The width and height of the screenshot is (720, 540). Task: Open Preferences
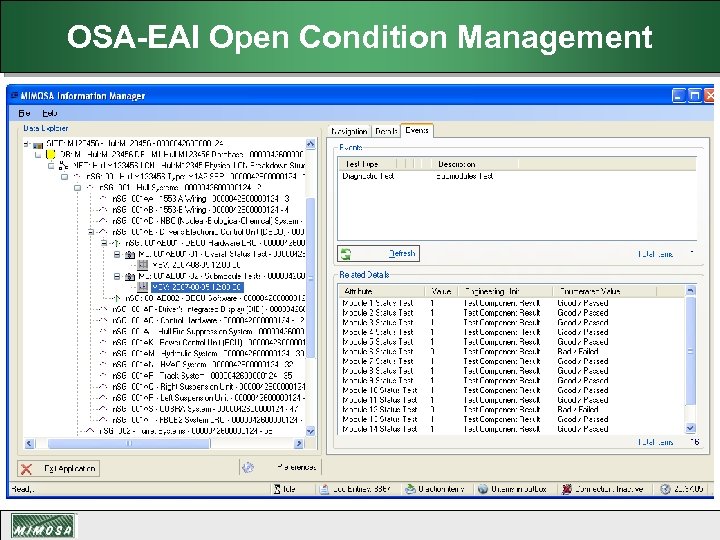tap(281, 467)
